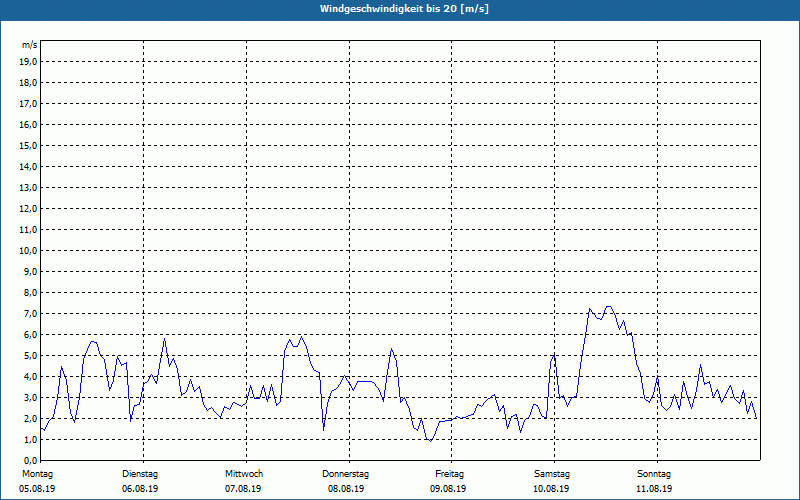The height and width of the screenshot is (500, 800).
Task: Select the date '05.08.19'
Action: click(x=37, y=489)
